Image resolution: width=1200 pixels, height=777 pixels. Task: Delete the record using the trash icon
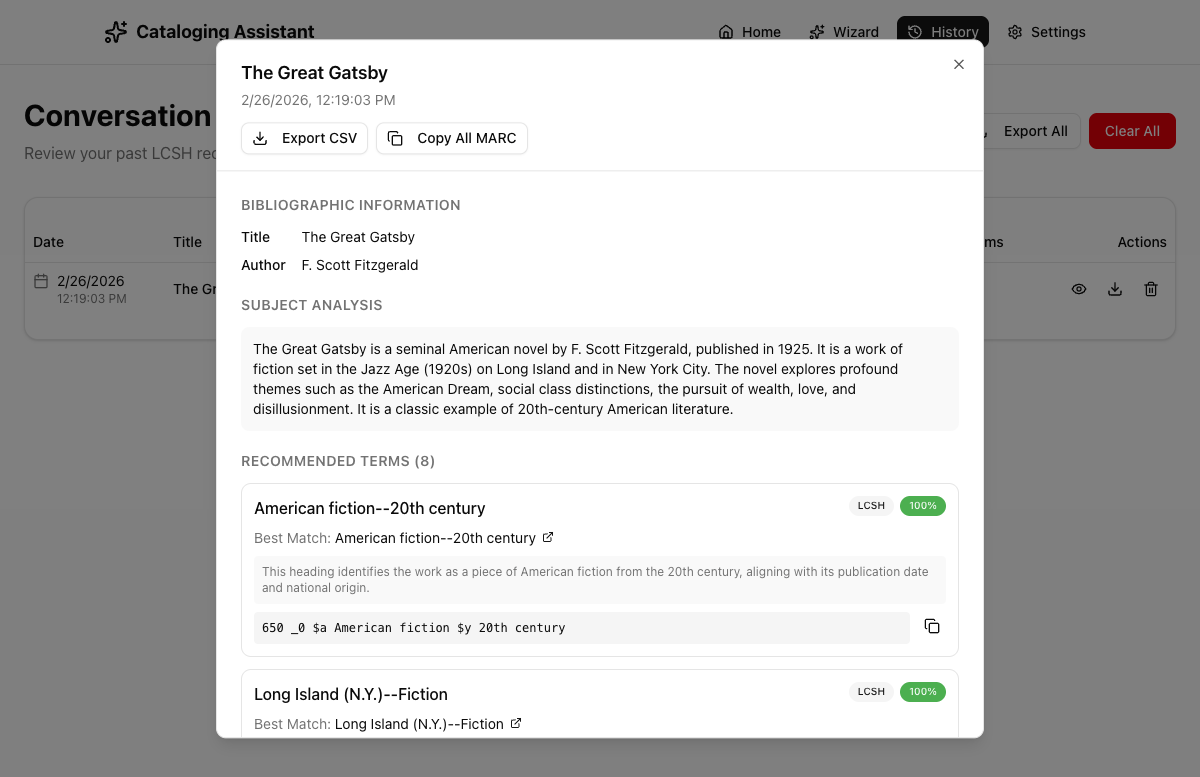(x=1151, y=289)
